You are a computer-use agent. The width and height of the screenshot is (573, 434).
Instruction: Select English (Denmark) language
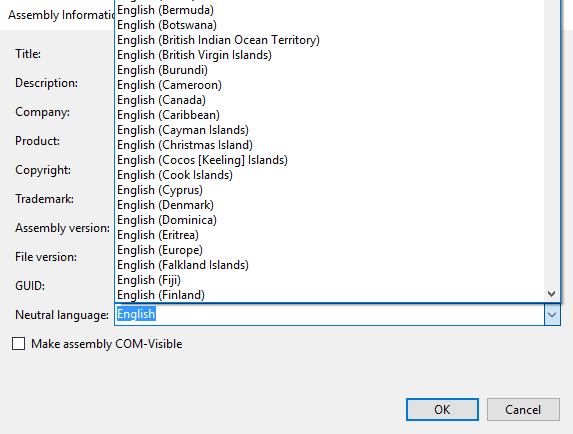(330, 205)
